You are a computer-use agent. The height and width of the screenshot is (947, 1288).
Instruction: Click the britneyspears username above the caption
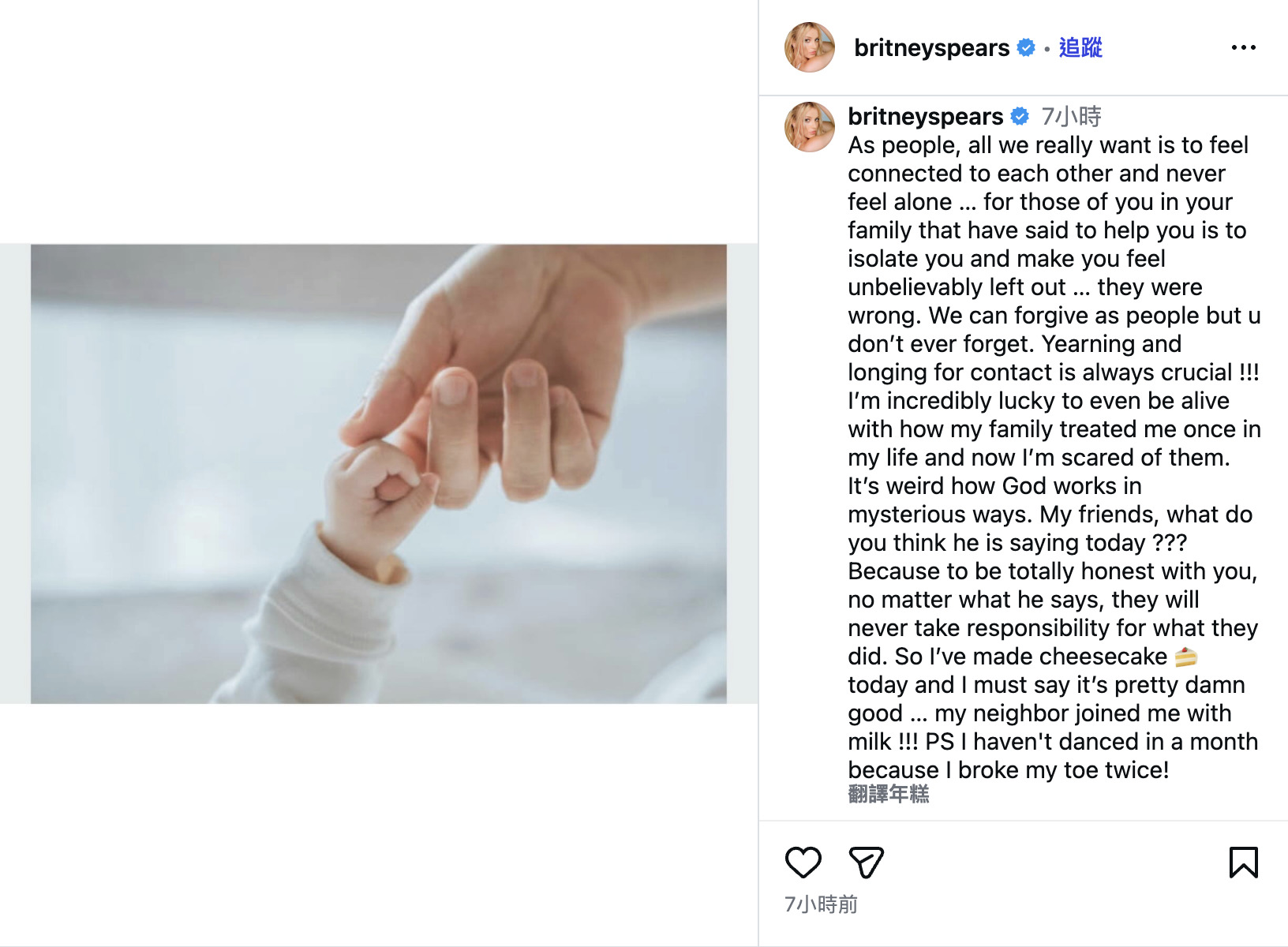[x=925, y=117]
